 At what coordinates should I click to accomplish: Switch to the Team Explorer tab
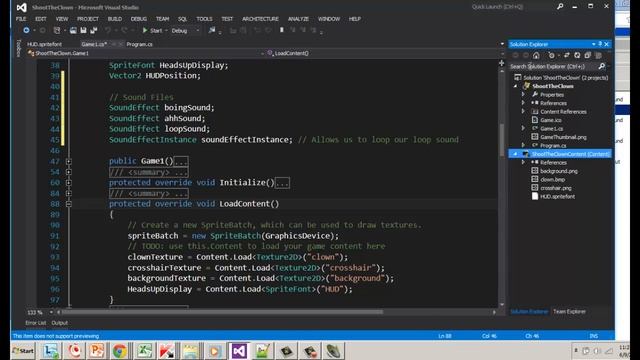[569, 311]
